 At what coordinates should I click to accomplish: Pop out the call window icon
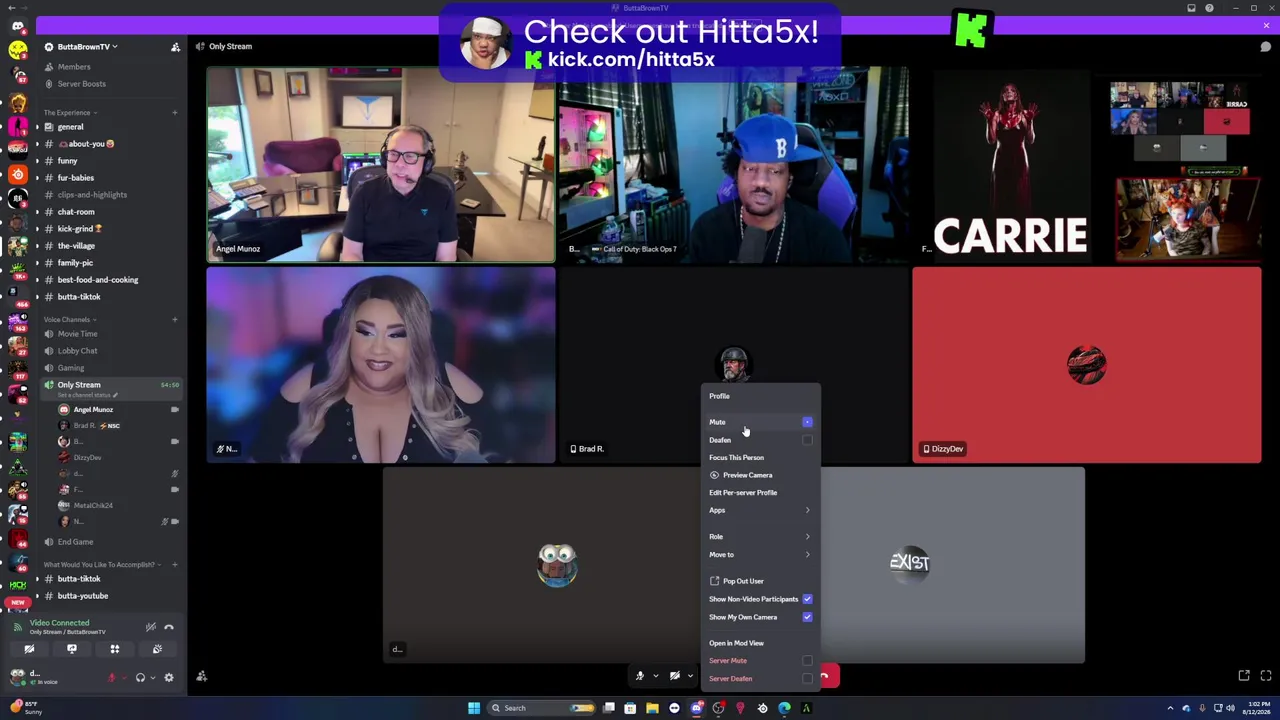(x=1244, y=676)
